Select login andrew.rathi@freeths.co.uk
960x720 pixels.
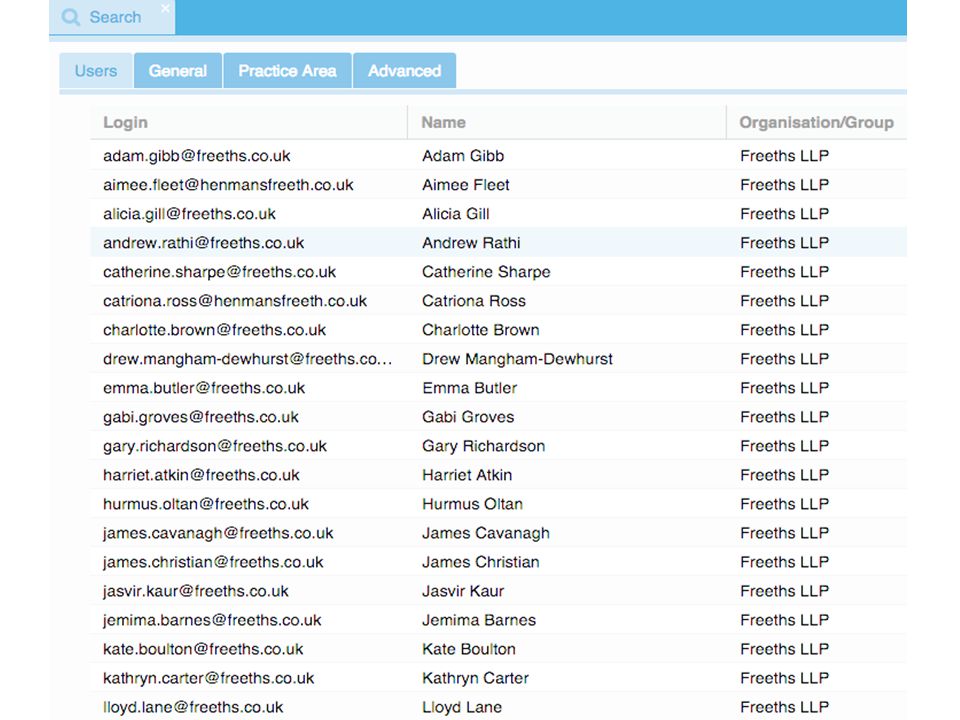(x=203, y=243)
